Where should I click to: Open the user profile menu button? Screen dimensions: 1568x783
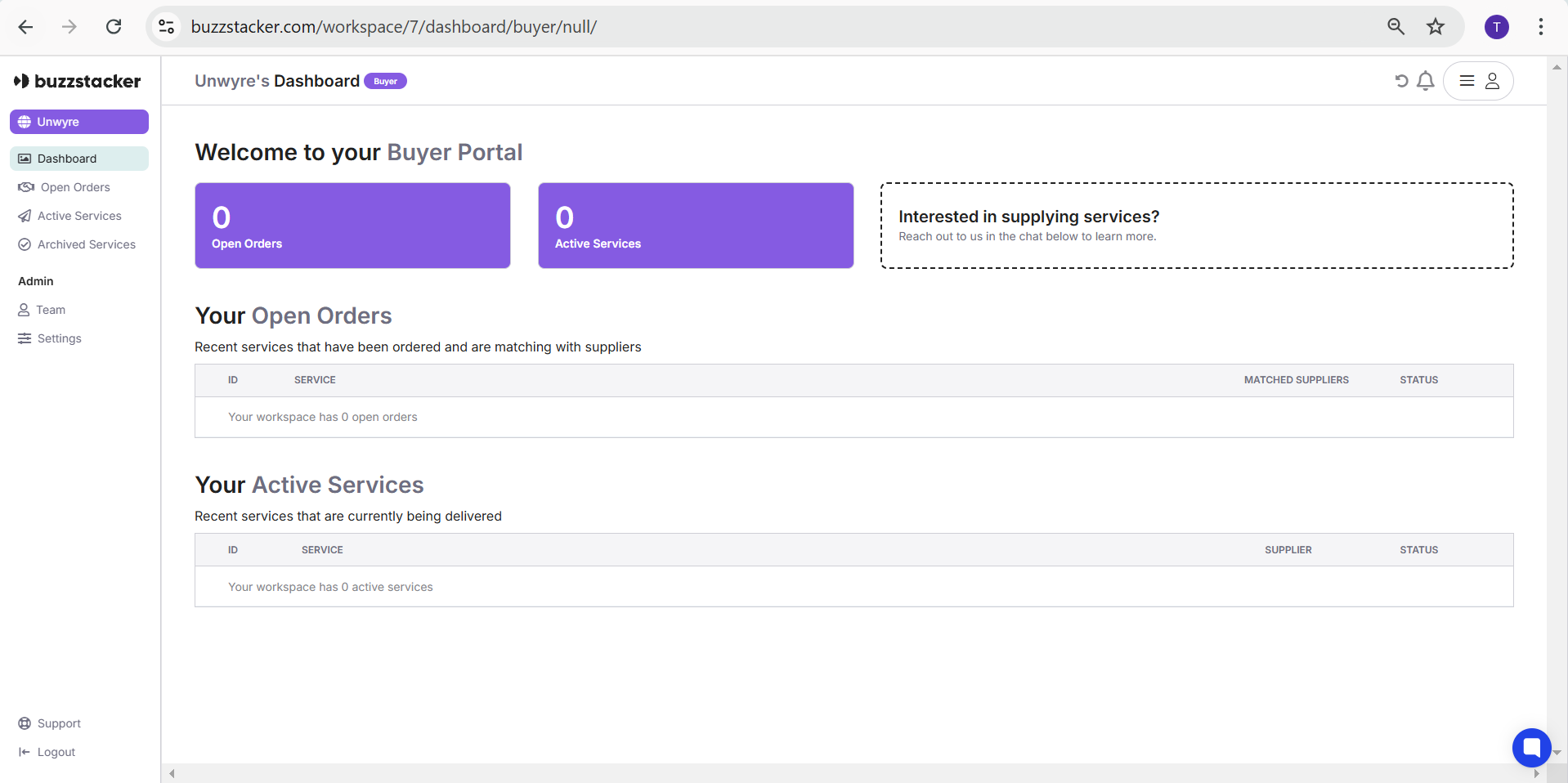tap(1478, 81)
